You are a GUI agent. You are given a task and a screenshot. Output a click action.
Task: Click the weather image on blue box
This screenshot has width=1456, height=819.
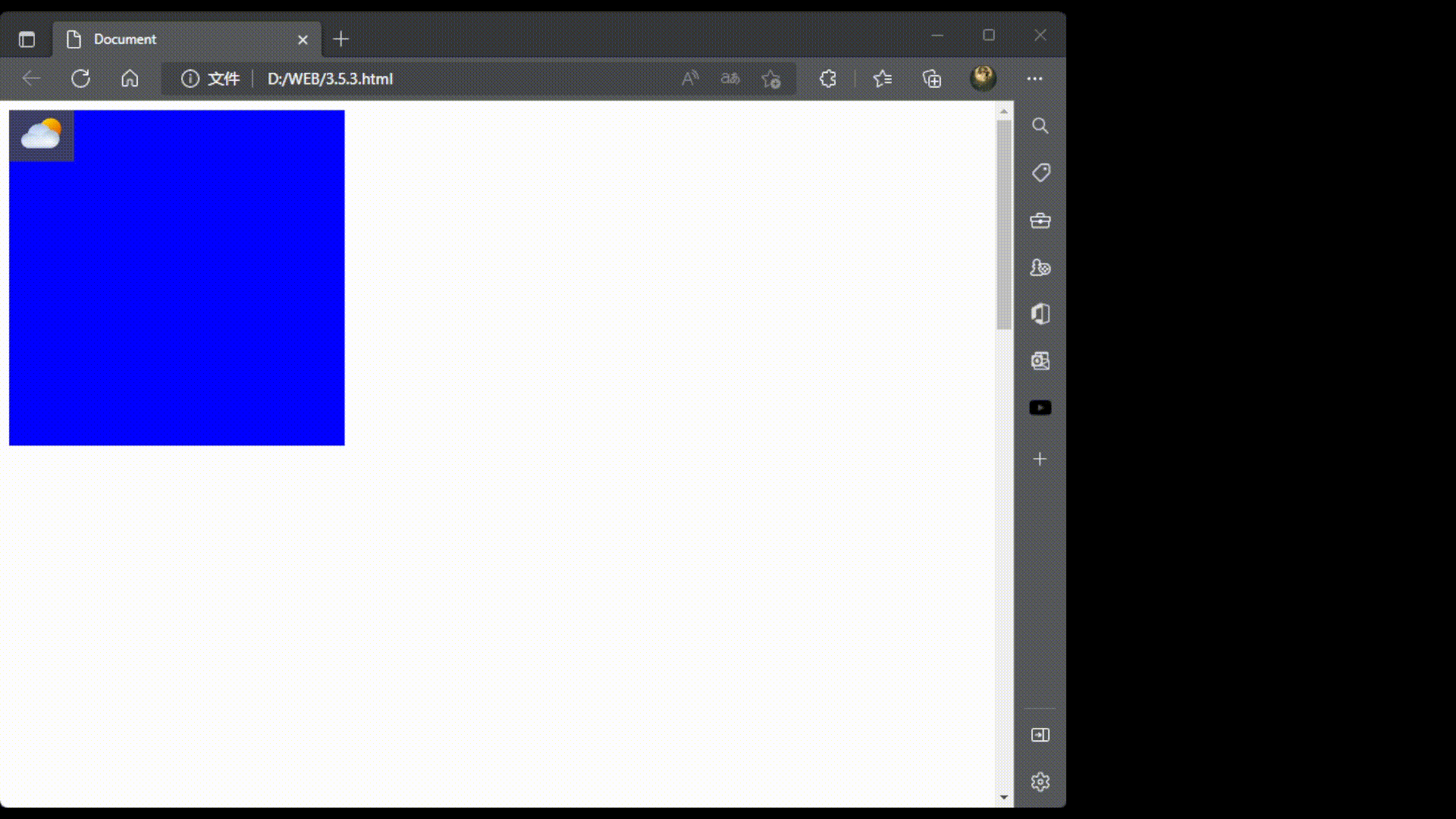coord(42,136)
